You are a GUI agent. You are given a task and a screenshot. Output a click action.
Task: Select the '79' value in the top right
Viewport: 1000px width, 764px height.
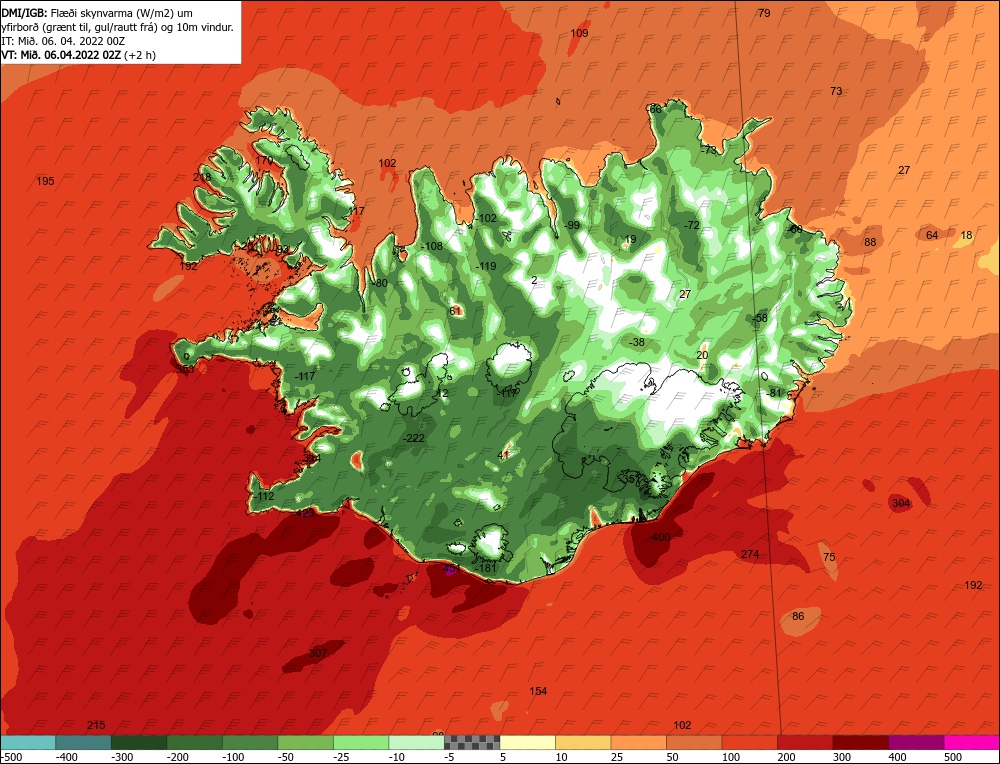(764, 13)
